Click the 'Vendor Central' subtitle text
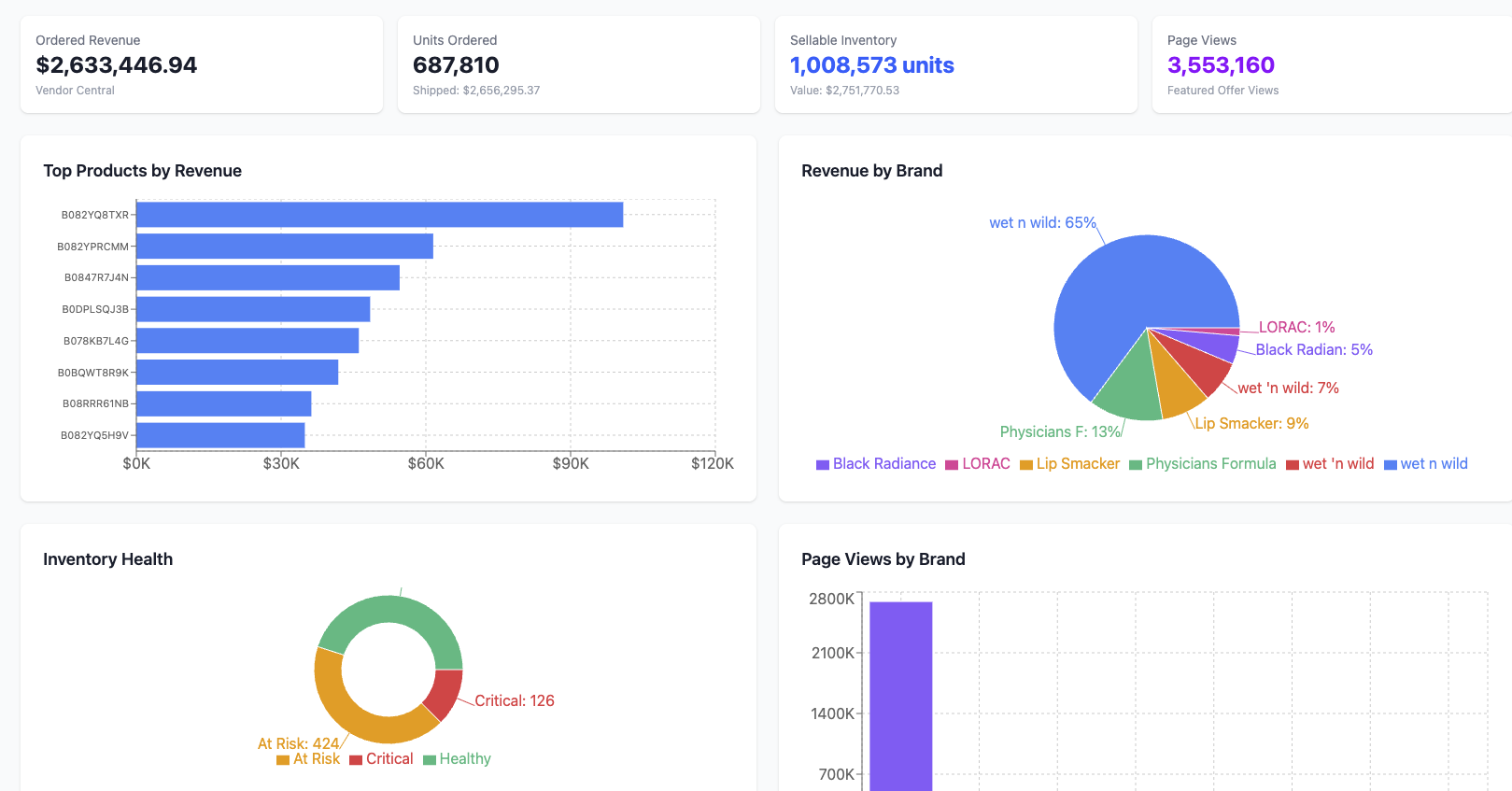Viewport: 1512px width, 791px height. coord(75,91)
